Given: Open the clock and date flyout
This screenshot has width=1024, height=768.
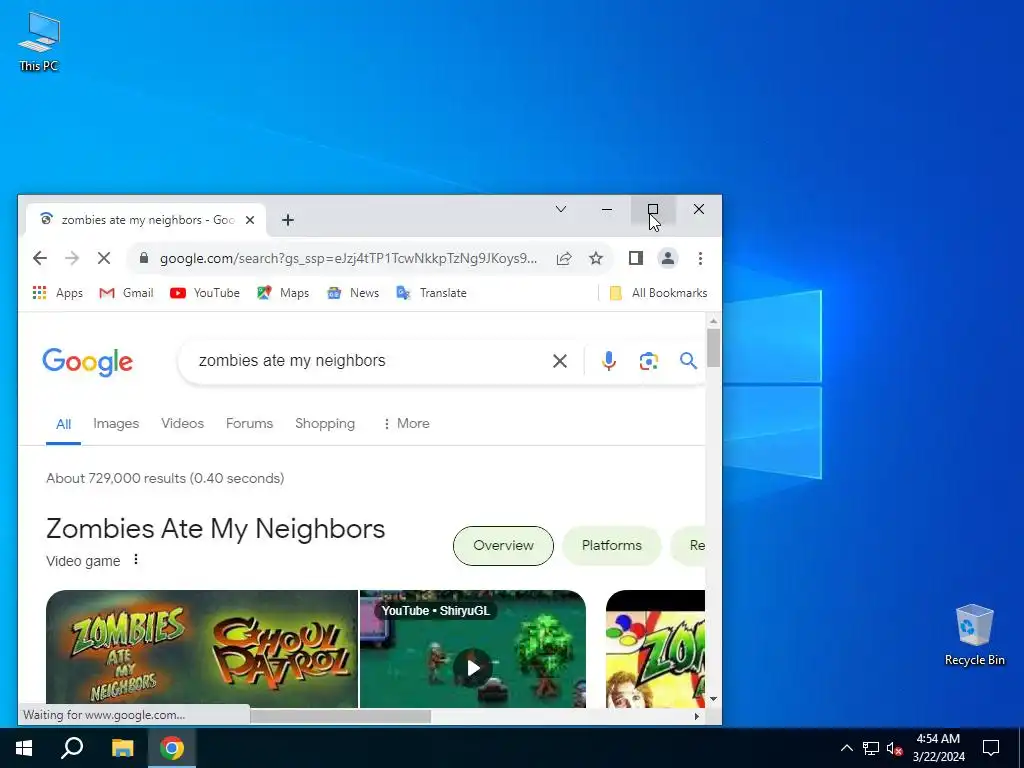Looking at the screenshot, I should 938,748.
